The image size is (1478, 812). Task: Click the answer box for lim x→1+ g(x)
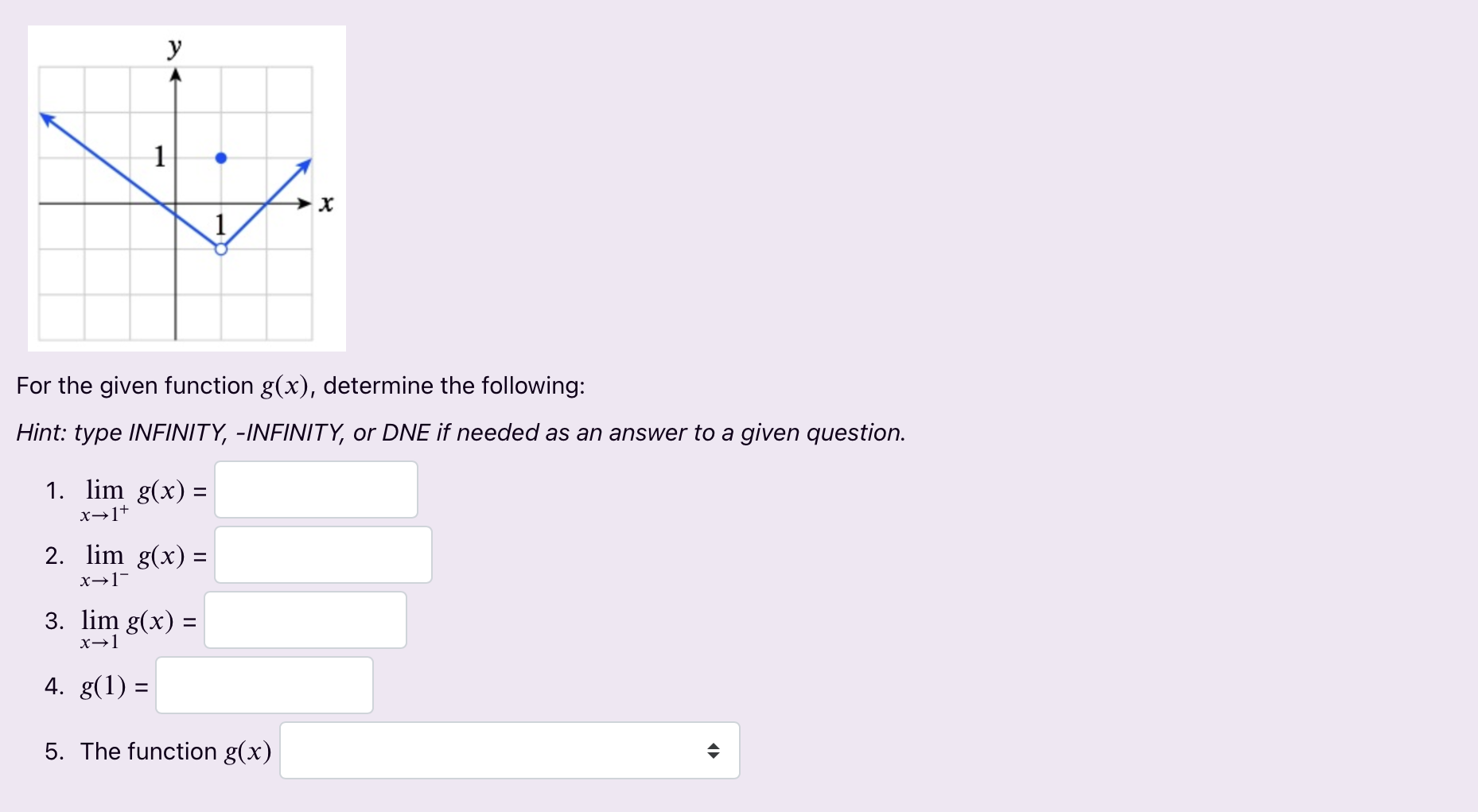point(315,489)
